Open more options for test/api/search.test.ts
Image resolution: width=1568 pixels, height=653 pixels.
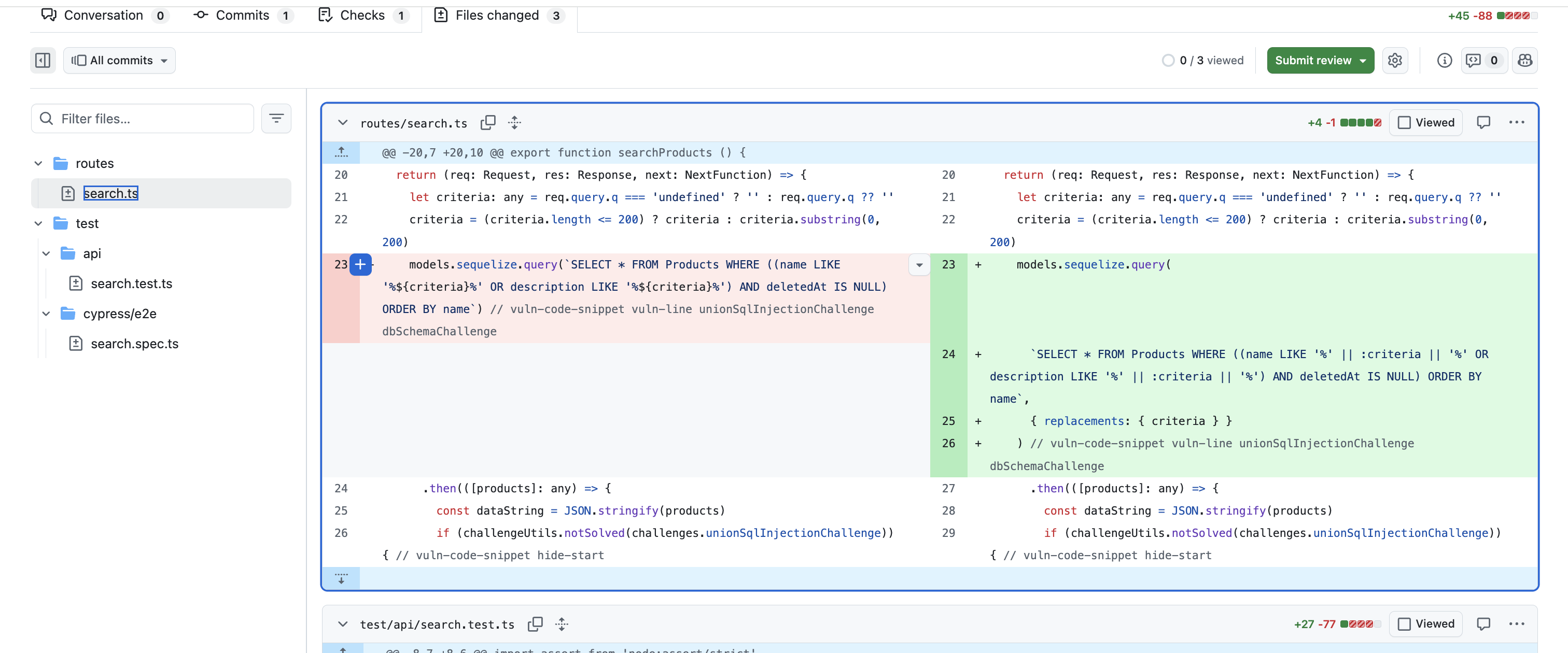tap(1516, 624)
